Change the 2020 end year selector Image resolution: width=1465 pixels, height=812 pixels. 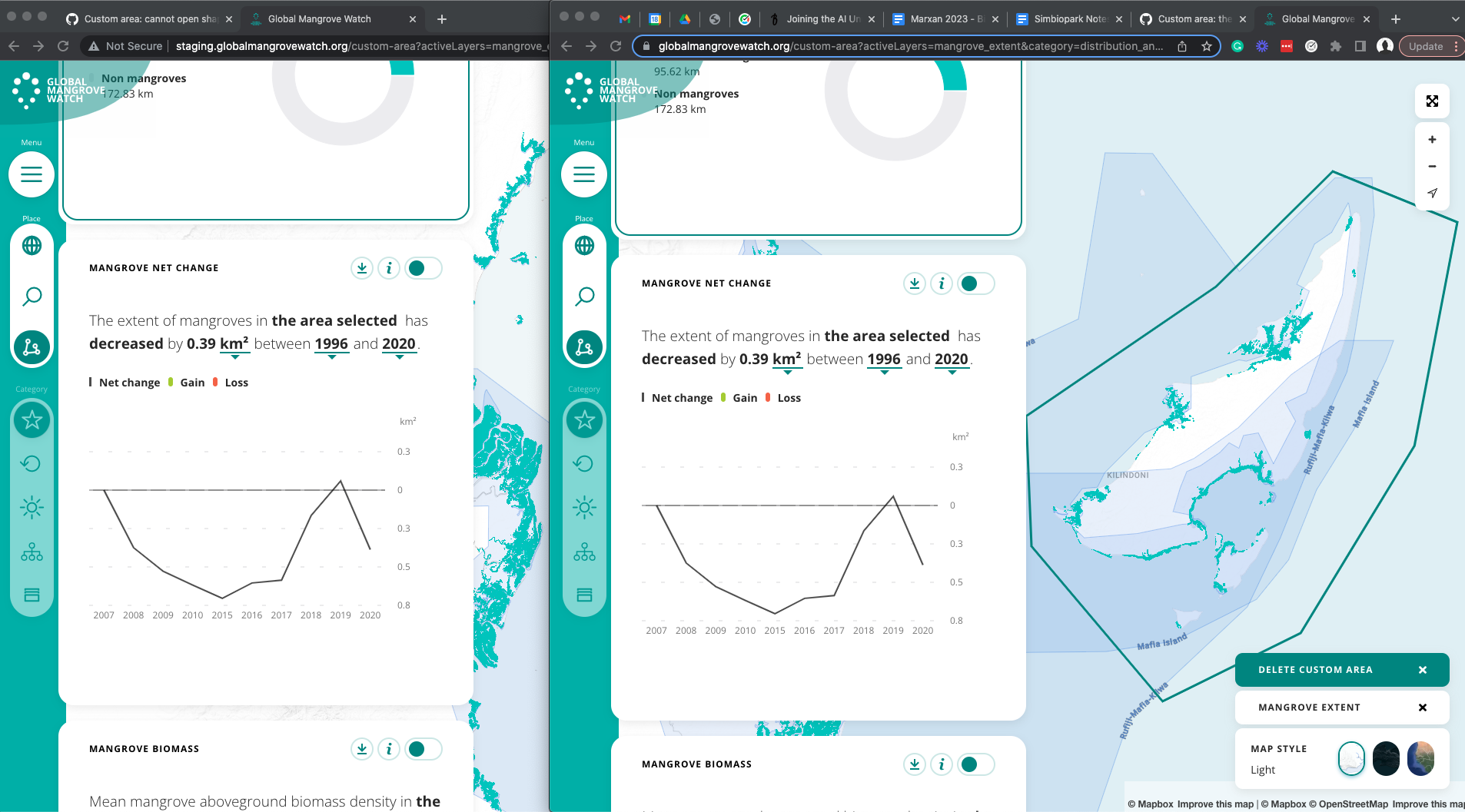952,359
